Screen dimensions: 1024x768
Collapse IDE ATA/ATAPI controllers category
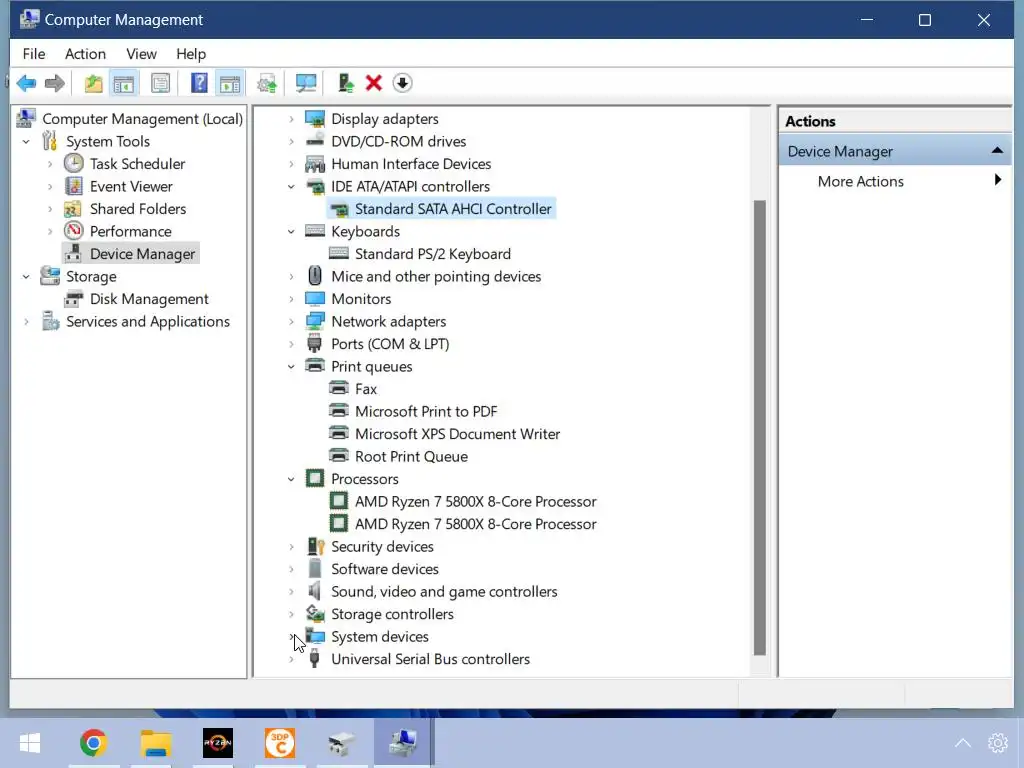click(291, 187)
